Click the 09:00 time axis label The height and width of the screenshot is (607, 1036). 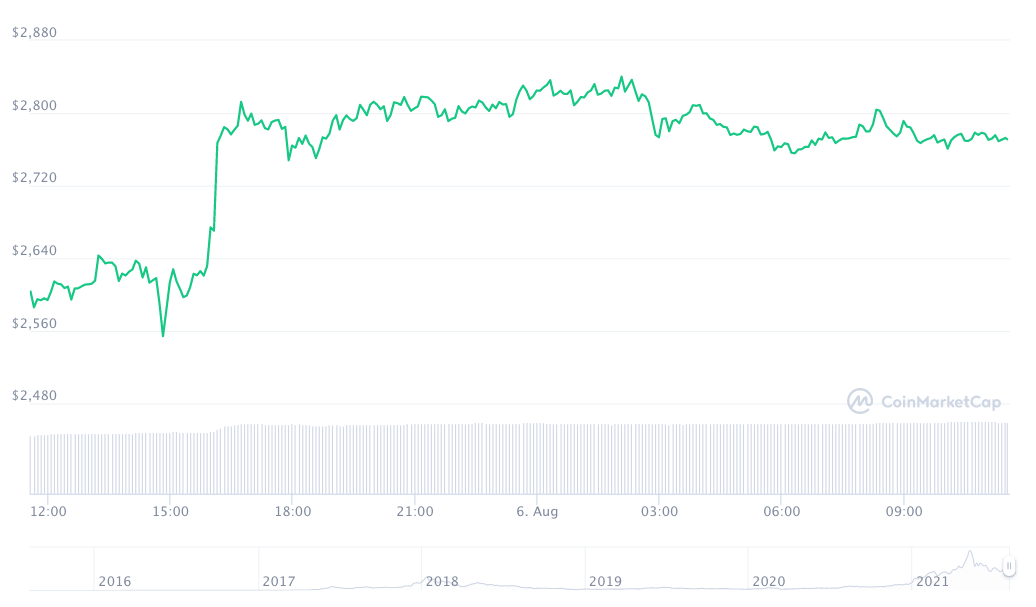click(904, 512)
